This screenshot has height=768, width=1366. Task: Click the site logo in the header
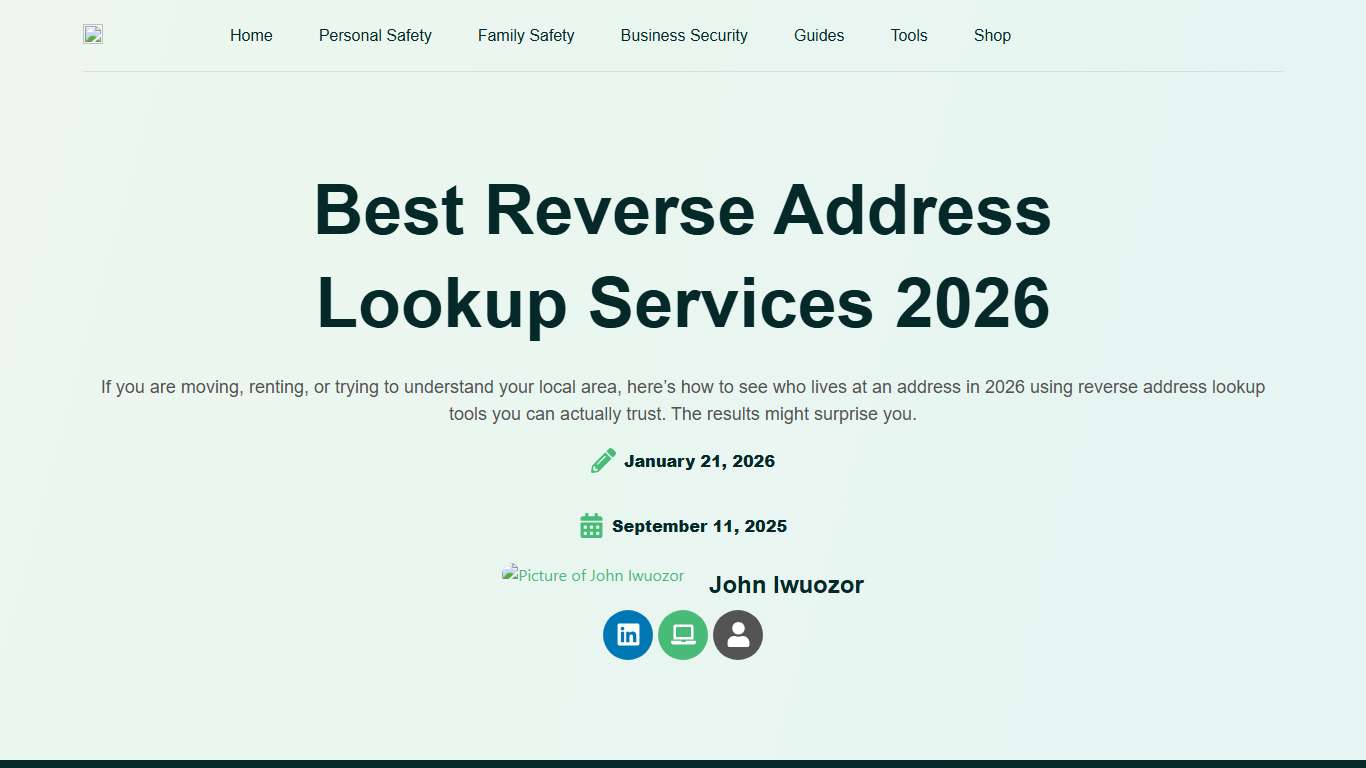tap(92, 33)
